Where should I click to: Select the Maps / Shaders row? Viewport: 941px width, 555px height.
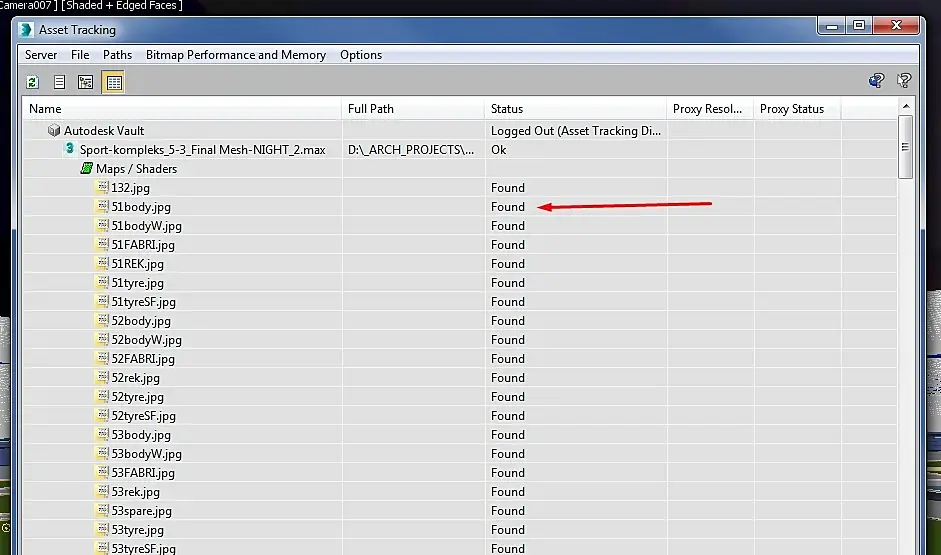click(460, 169)
